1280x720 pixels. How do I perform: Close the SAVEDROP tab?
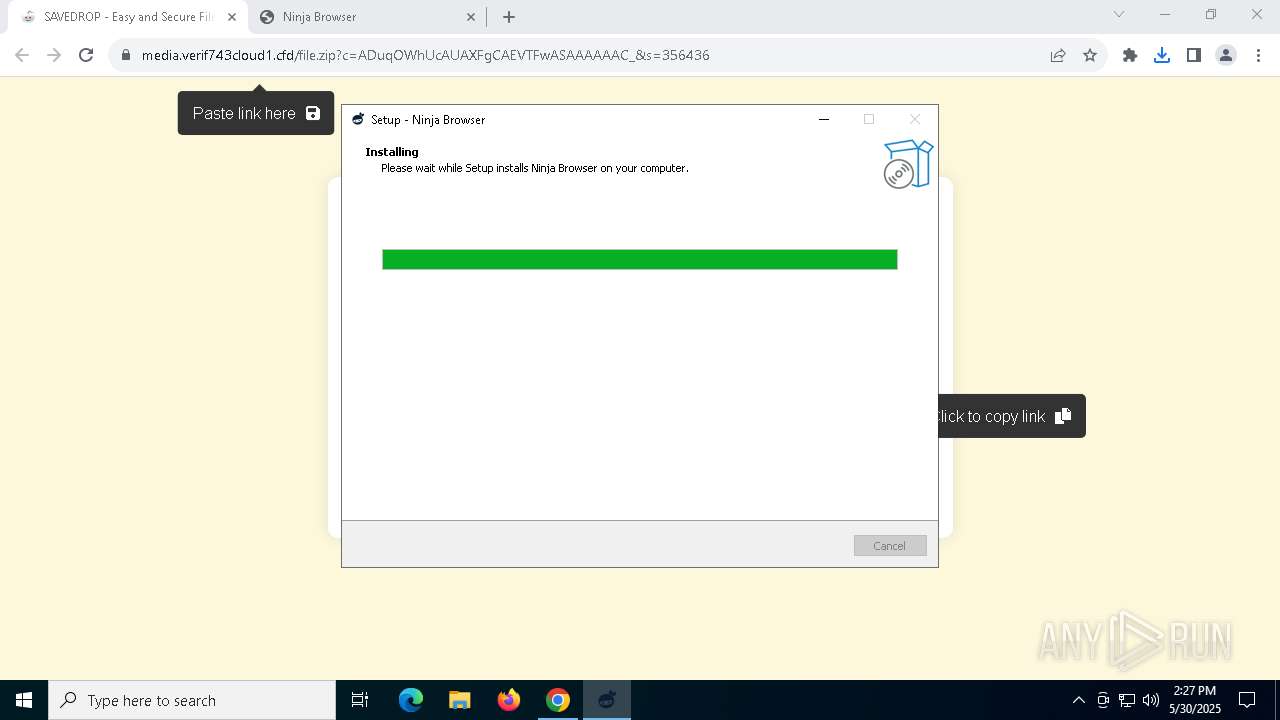(232, 17)
